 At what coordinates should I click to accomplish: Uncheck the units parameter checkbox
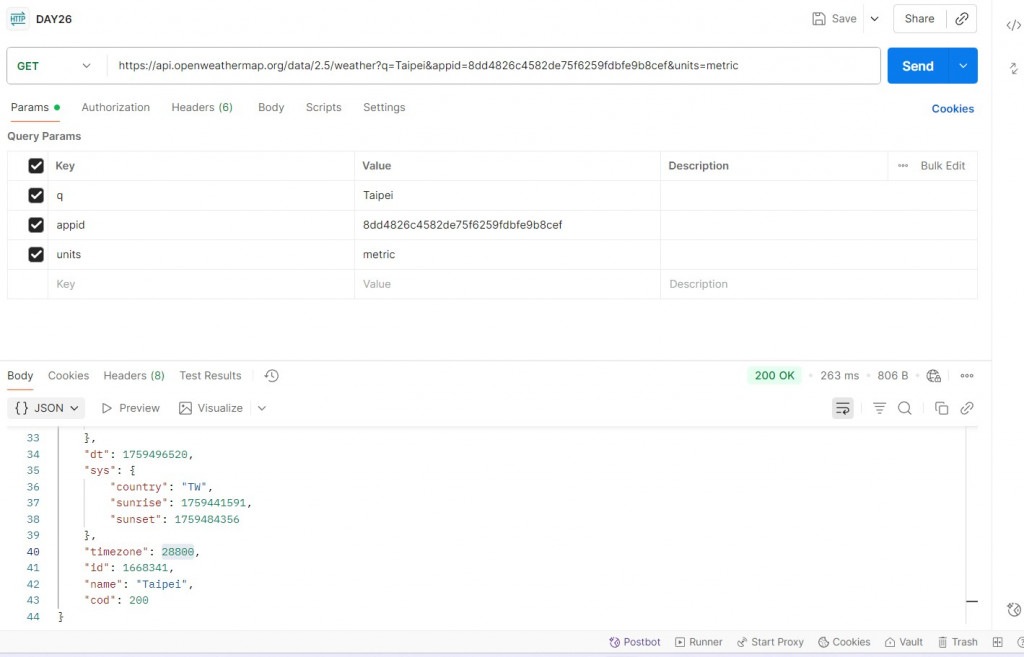click(x=36, y=254)
